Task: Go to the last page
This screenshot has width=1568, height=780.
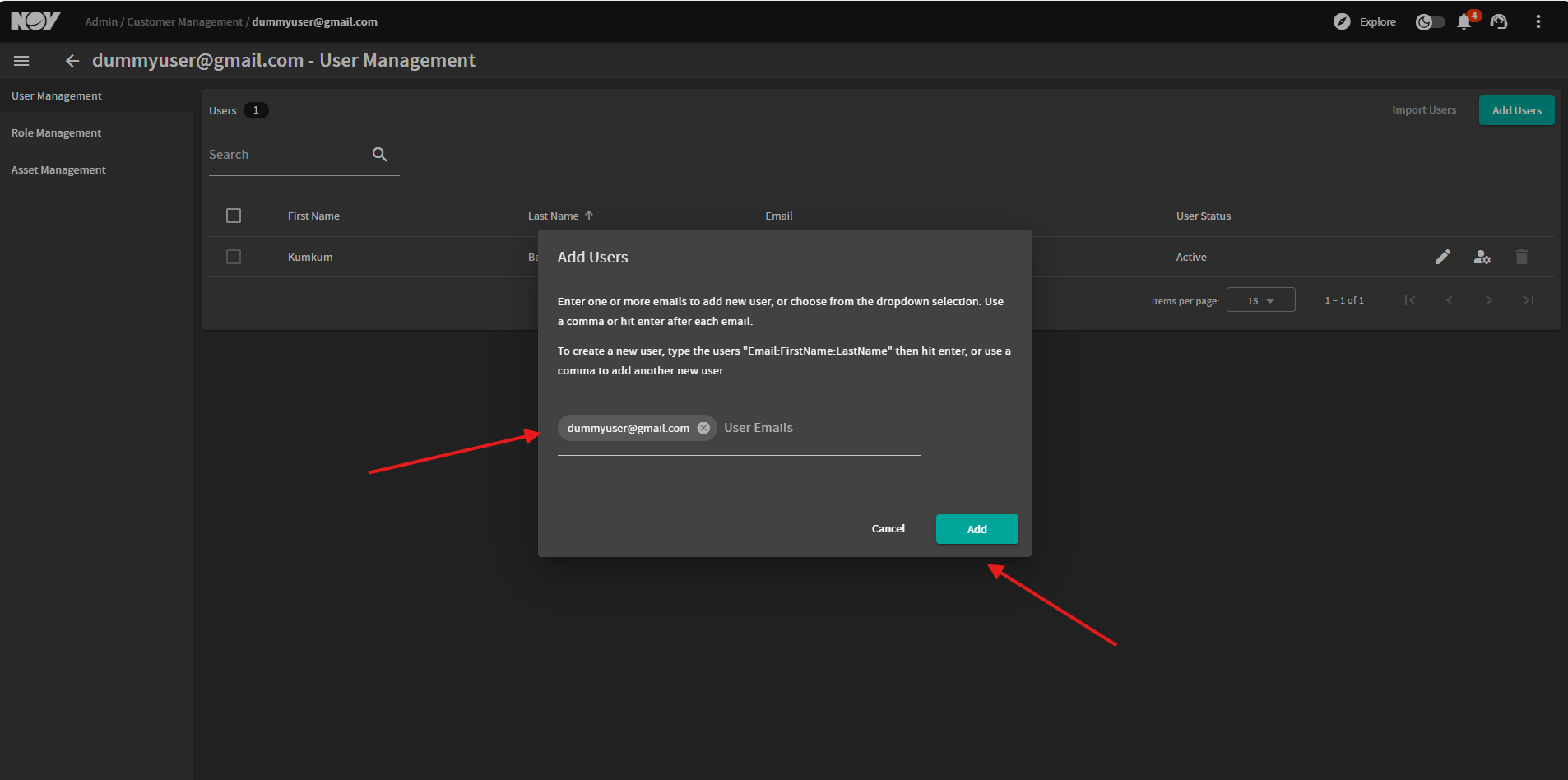Action: 1529,300
